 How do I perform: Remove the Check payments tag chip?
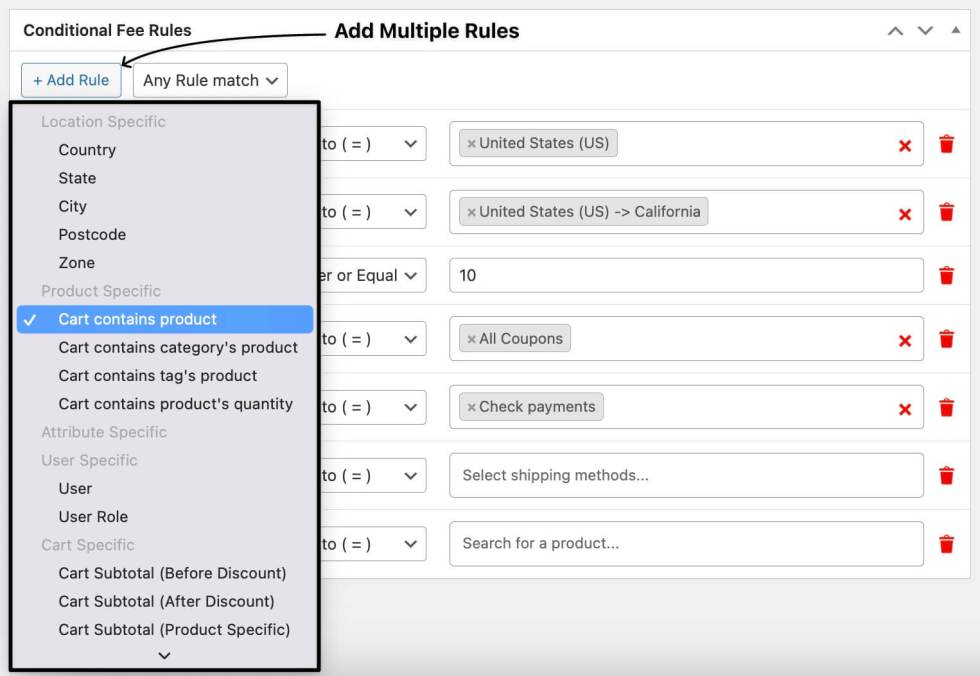point(472,408)
